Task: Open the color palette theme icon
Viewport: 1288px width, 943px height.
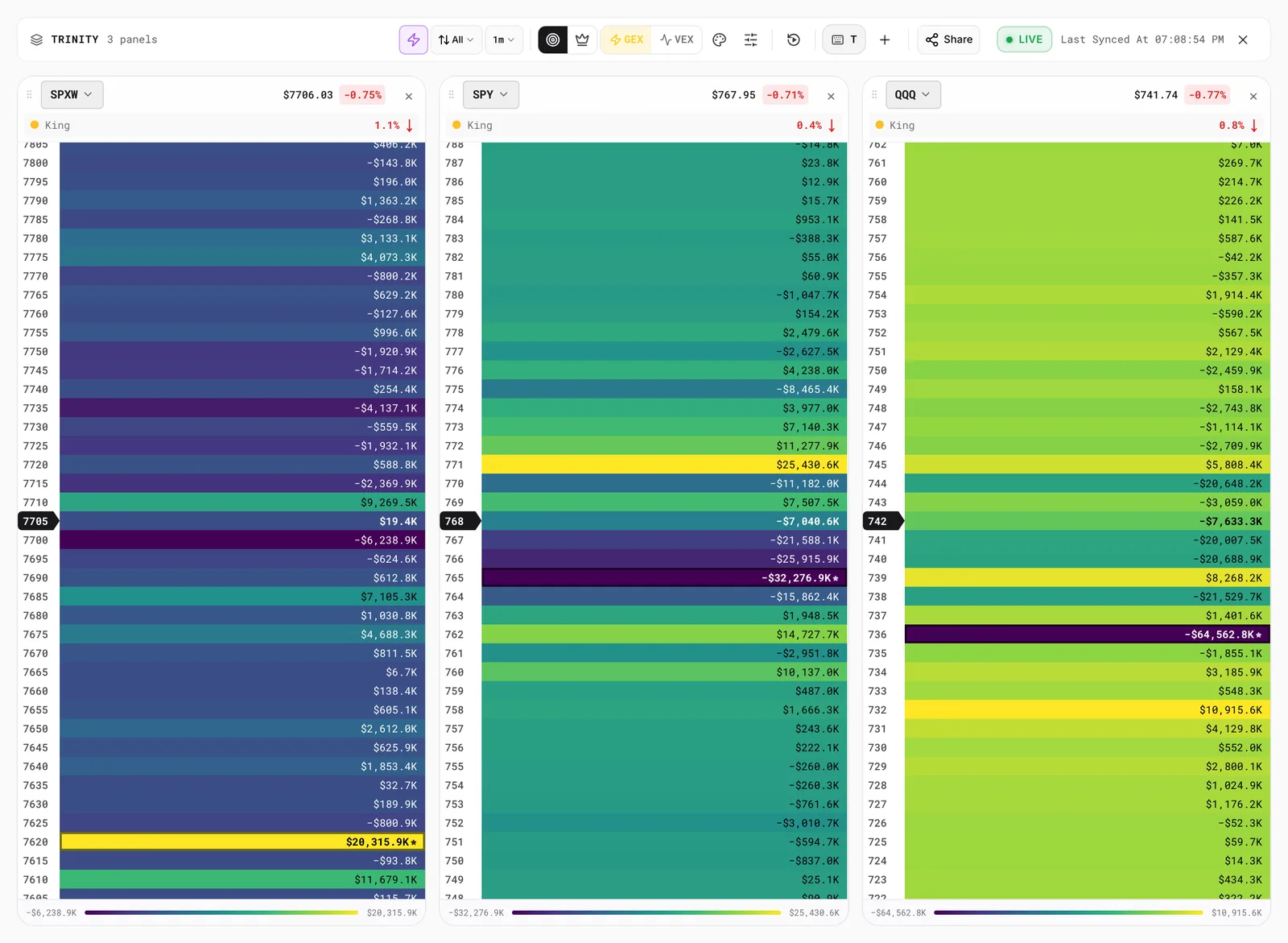Action: (720, 39)
